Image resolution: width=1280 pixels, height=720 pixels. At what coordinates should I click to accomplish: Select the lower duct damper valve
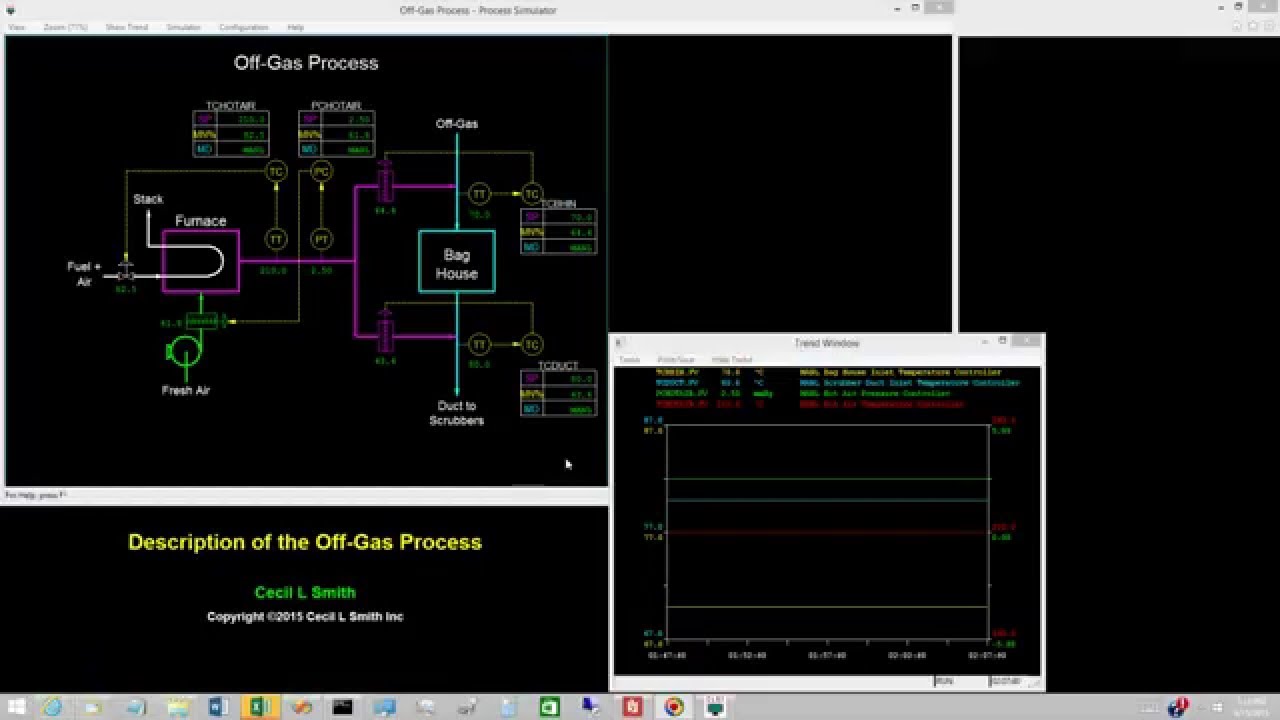click(x=385, y=331)
